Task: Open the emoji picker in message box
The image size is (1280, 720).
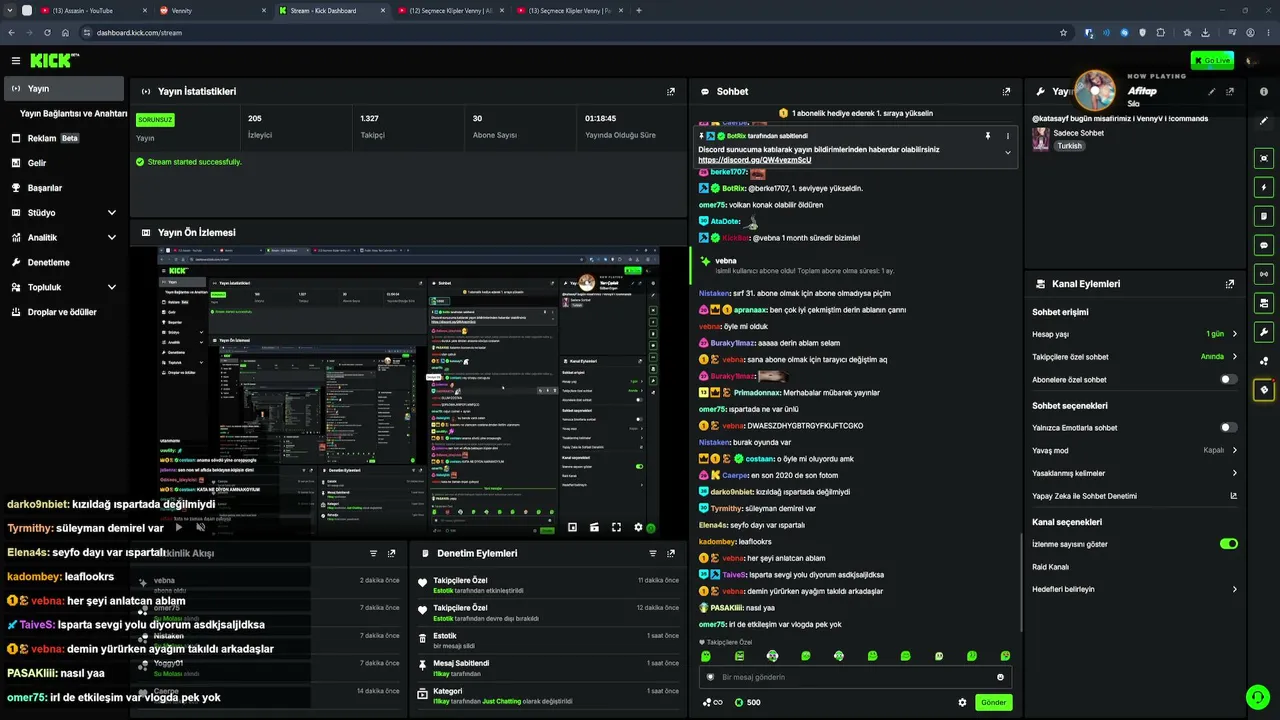Action: click(x=1000, y=677)
